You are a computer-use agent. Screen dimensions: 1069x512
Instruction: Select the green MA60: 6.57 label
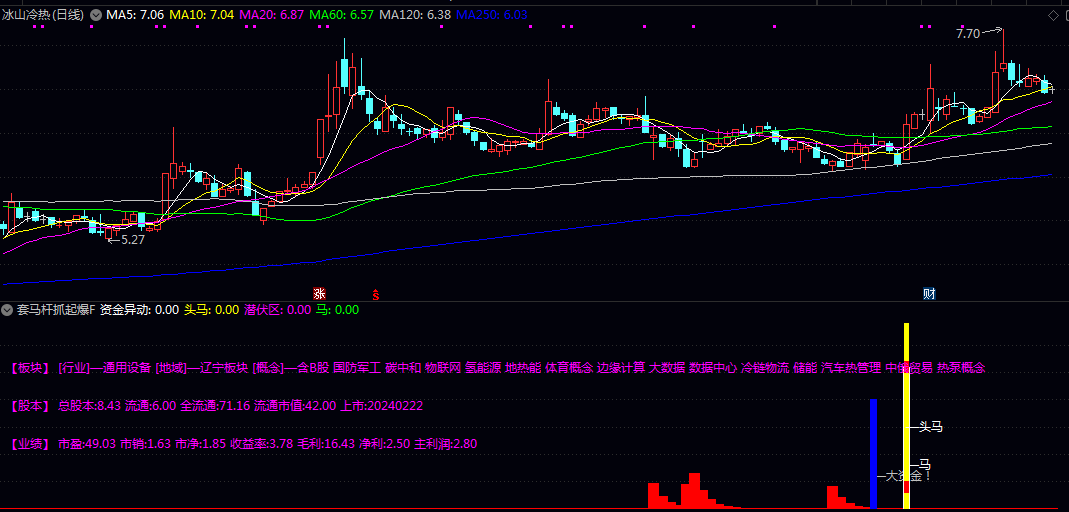(342, 15)
